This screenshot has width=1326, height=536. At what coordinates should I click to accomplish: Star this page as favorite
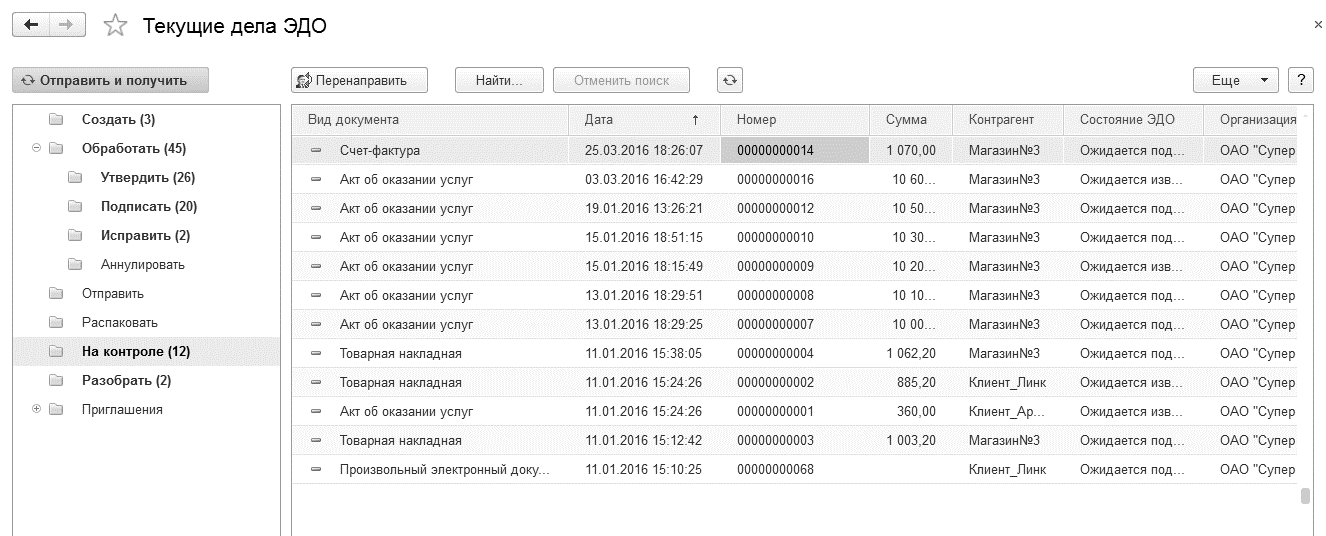(116, 26)
